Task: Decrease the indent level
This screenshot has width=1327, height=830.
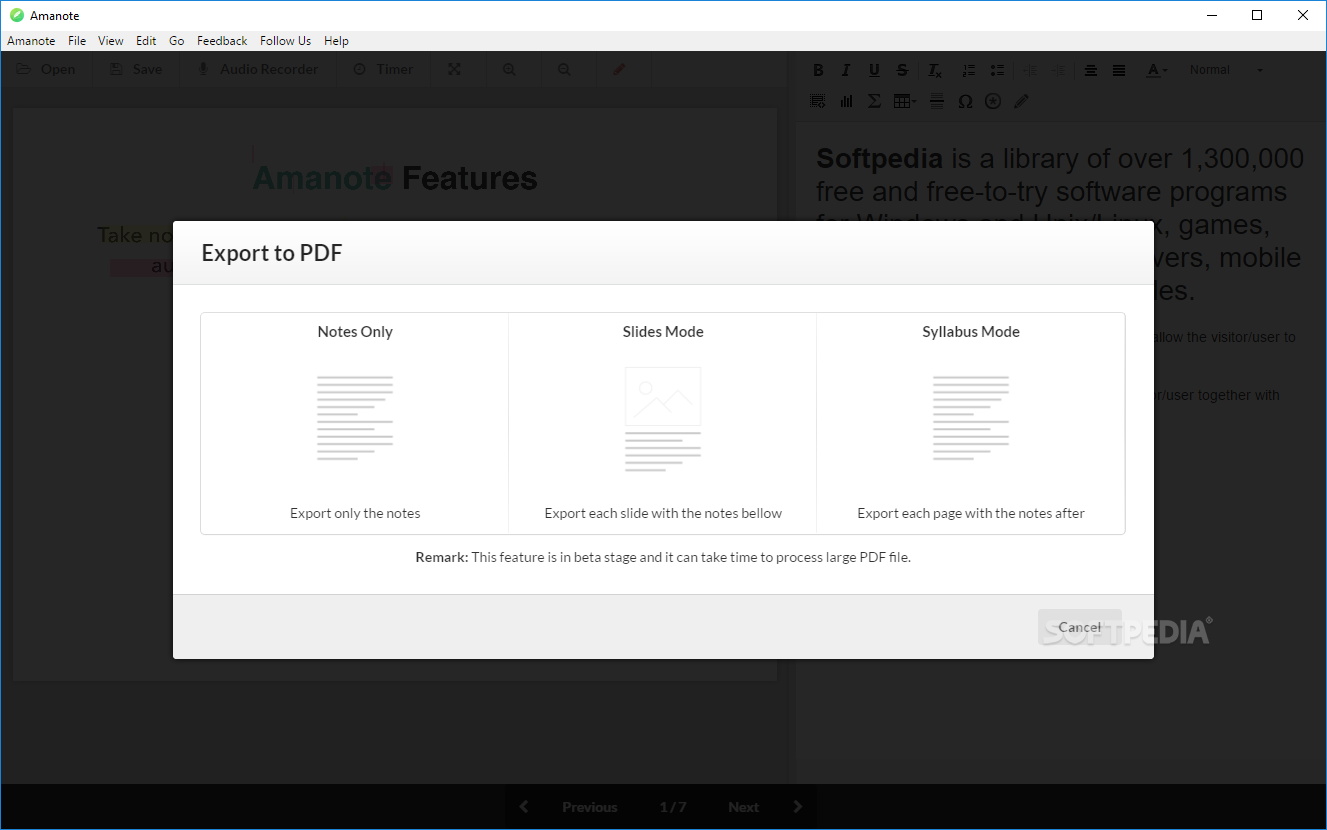Action: click(1030, 70)
